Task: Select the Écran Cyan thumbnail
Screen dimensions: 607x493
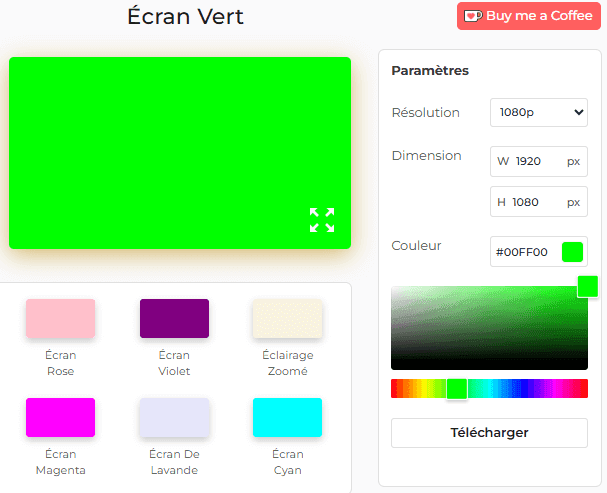Action: pyautogui.click(x=288, y=418)
